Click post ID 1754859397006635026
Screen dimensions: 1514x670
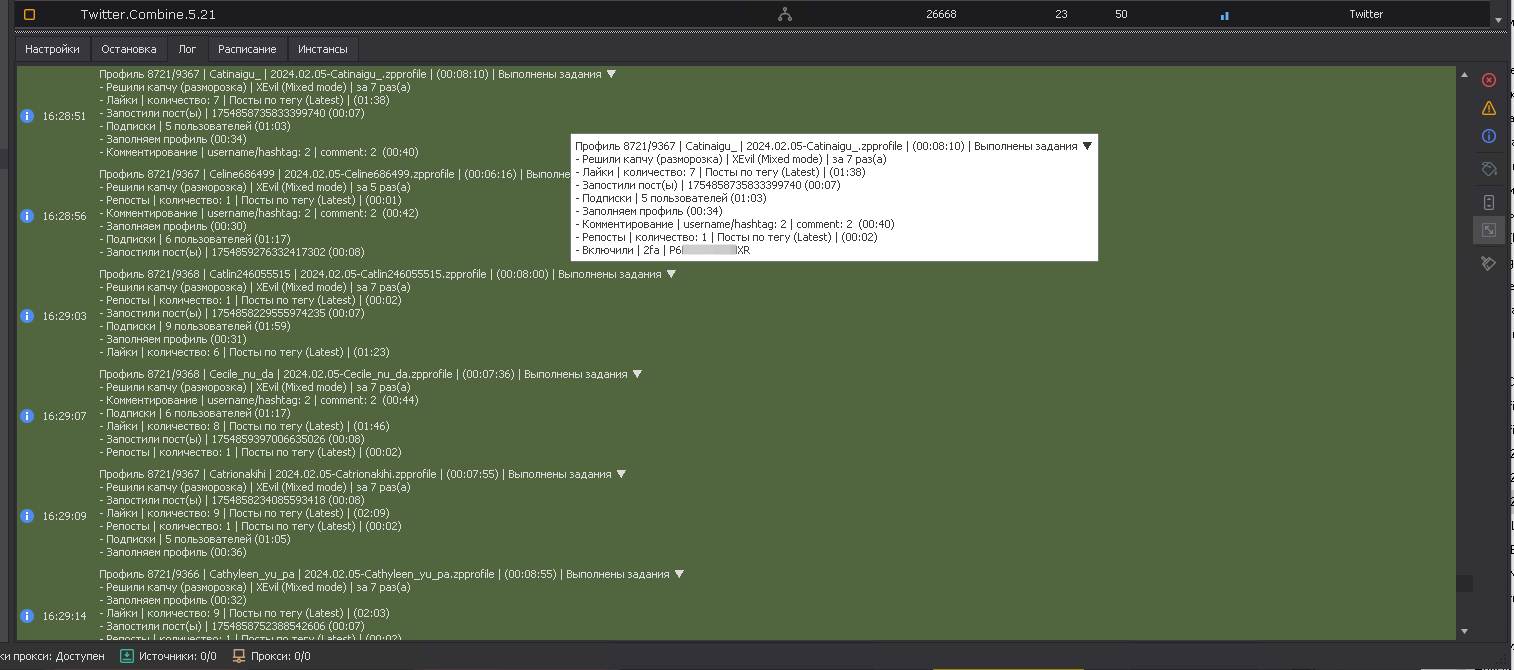tap(269, 439)
